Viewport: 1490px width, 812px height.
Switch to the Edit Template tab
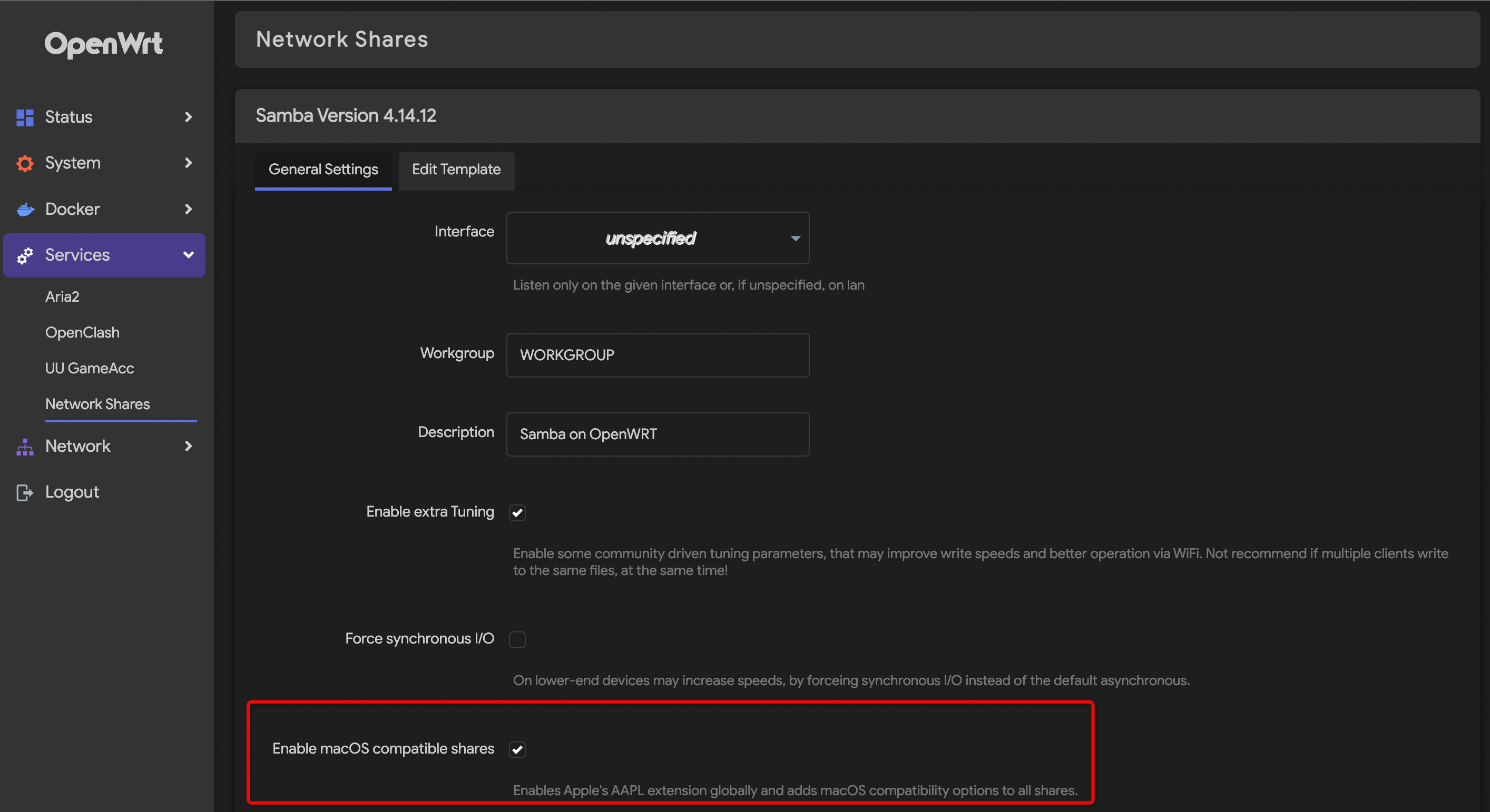(x=456, y=170)
